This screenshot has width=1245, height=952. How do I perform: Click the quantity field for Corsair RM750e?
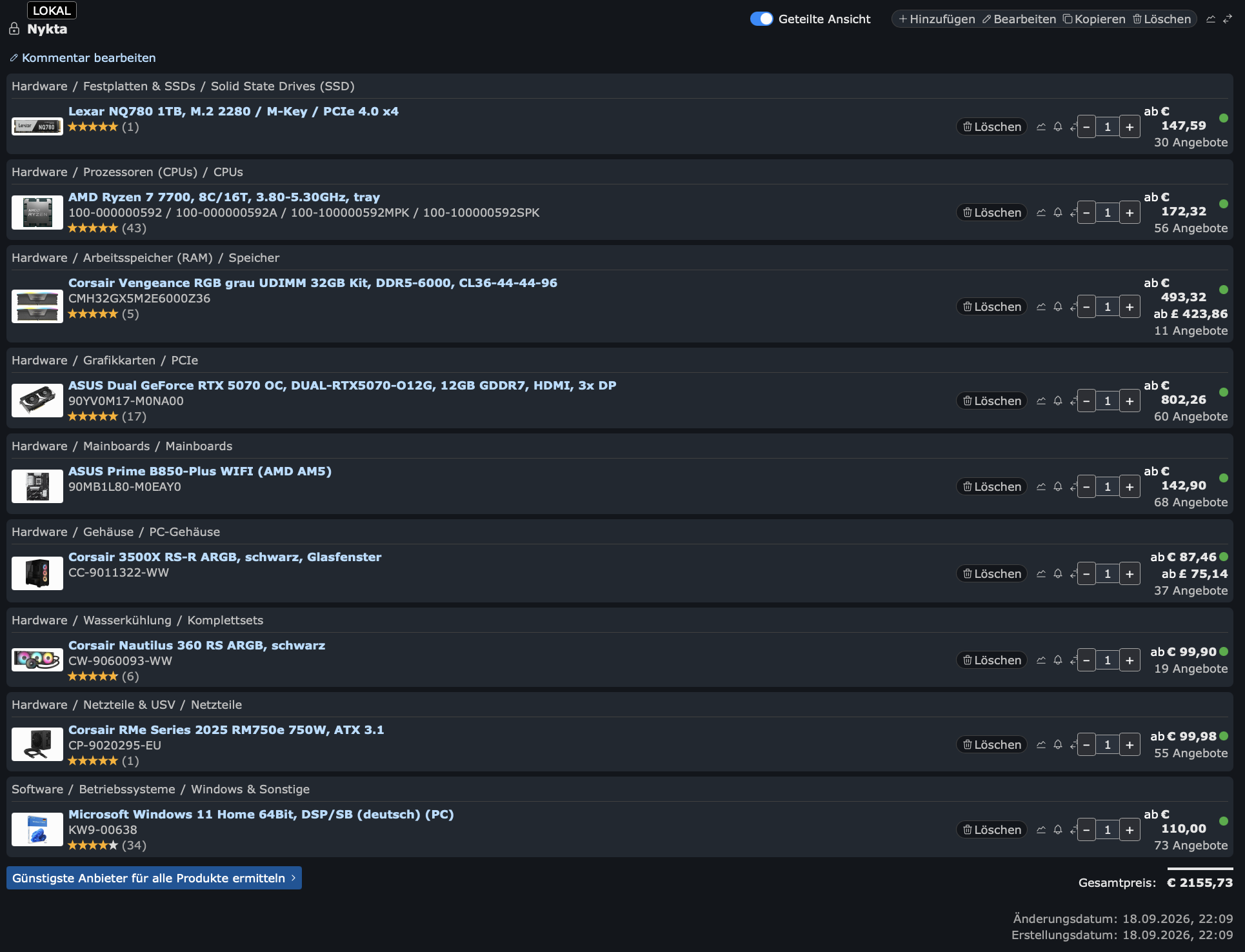pos(1108,745)
